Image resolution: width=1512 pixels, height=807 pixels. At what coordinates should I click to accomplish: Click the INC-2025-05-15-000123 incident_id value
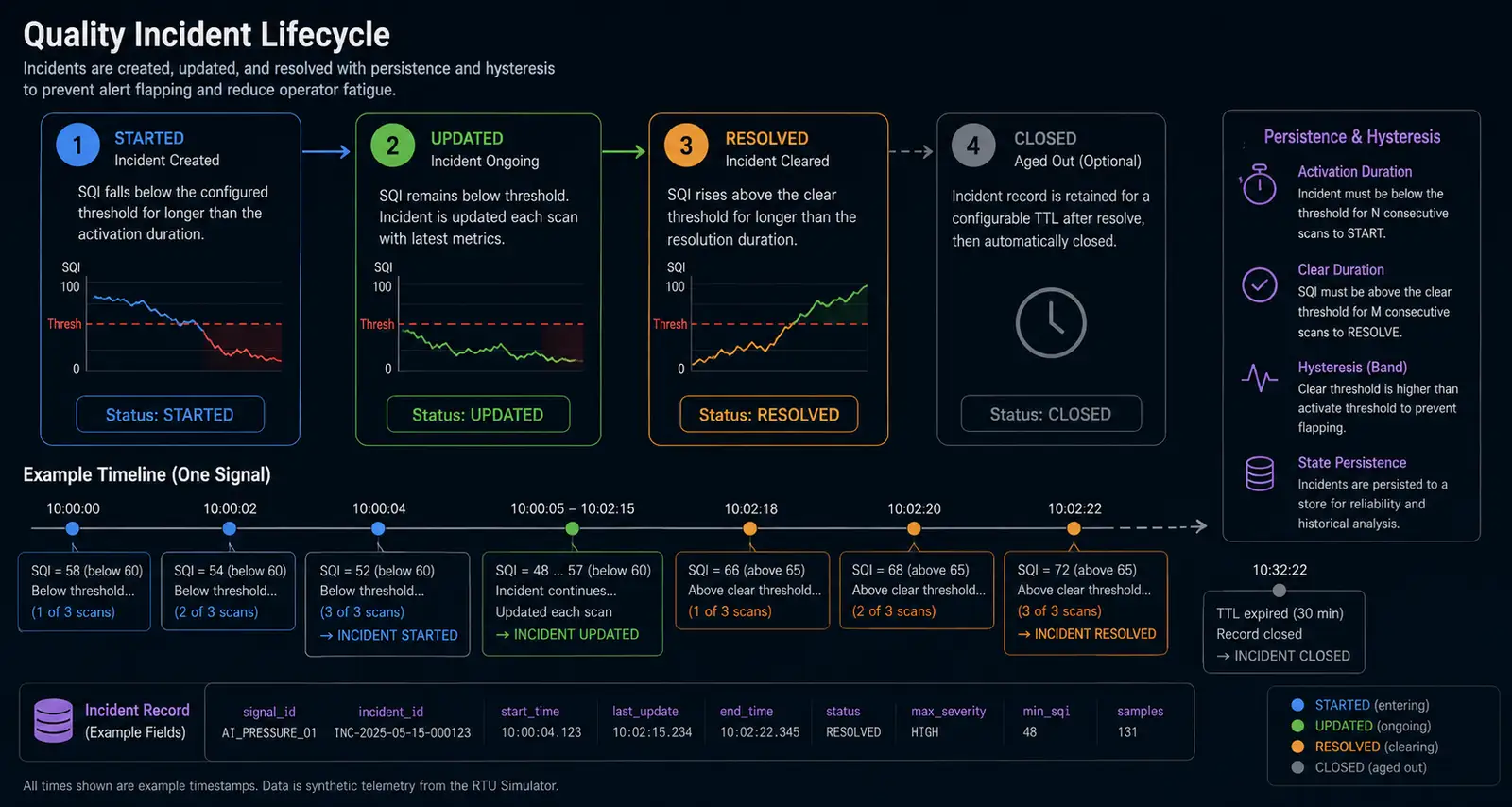[402, 732]
